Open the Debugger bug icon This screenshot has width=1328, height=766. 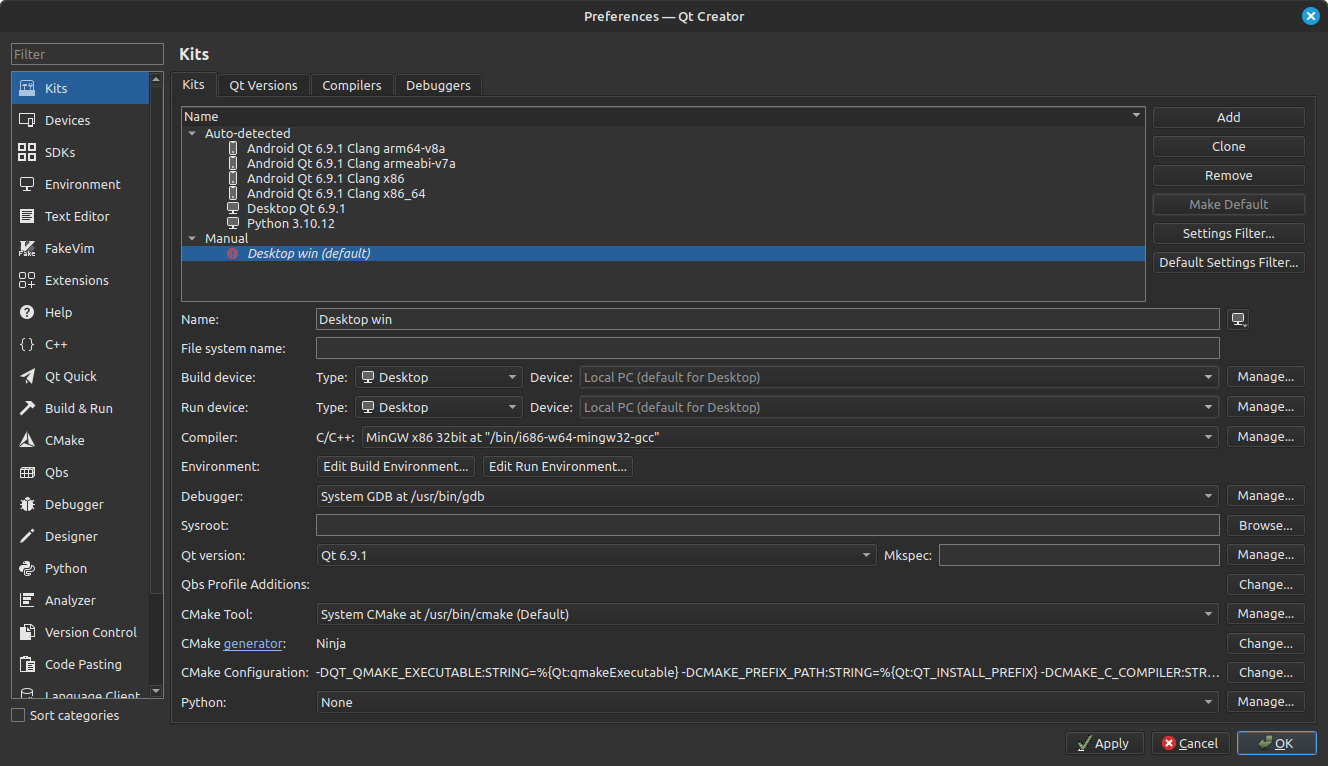[27, 504]
